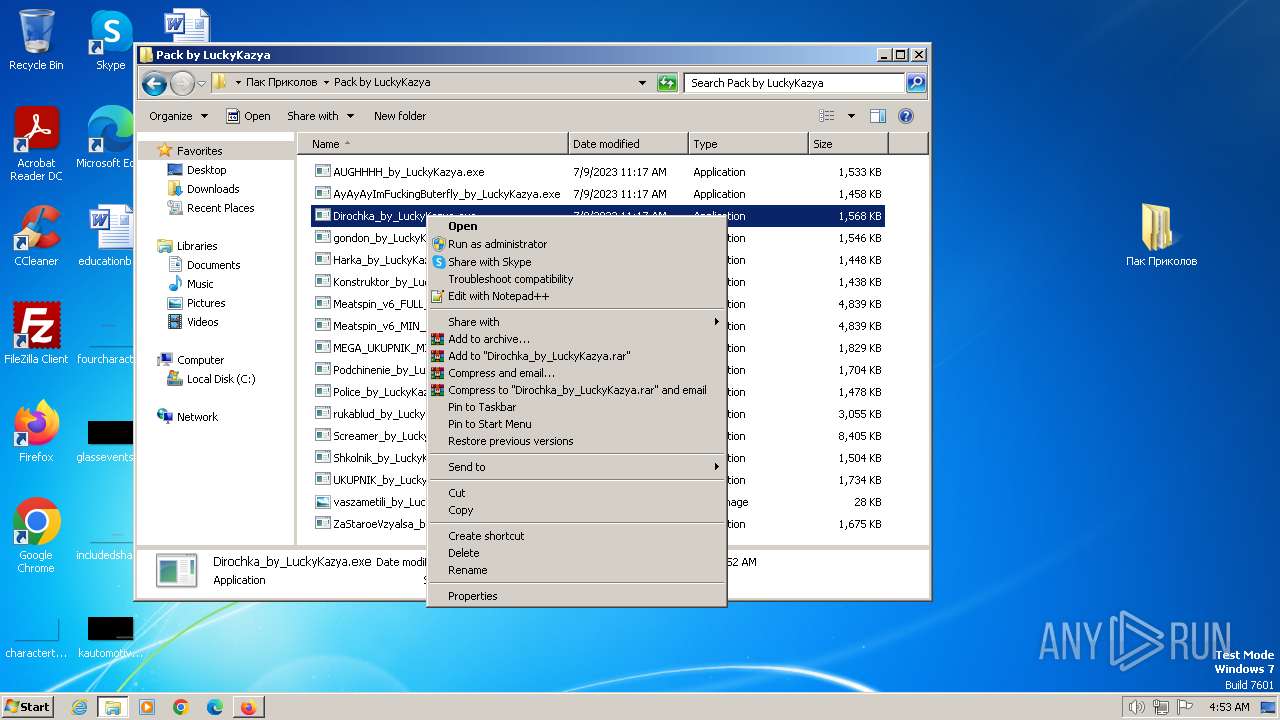Viewport: 1280px width, 720px height.
Task: Open Пак Приколов desktop folder
Action: tap(1160, 236)
